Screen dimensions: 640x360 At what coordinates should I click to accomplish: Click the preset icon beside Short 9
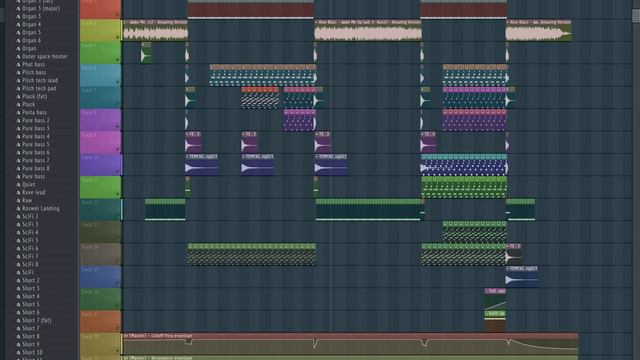pyautogui.click(x=18, y=344)
